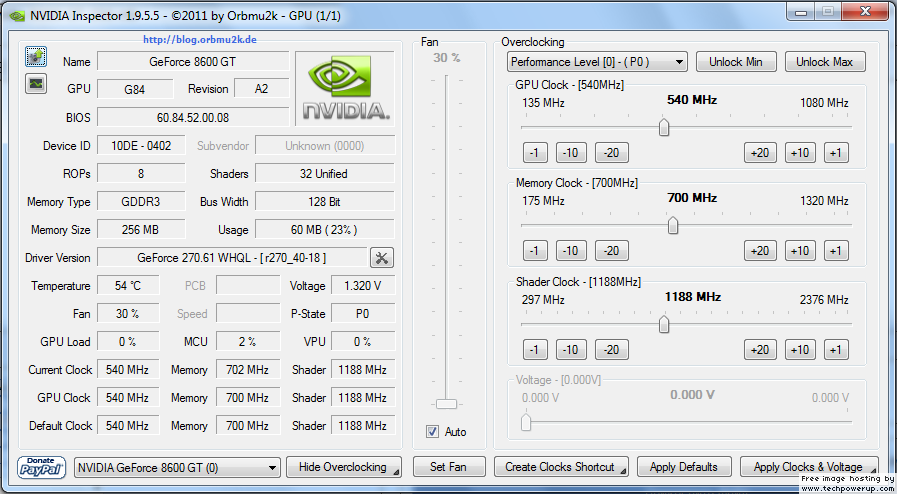
Task: Click the PayPal Donate button
Action: pyautogui.click(x=43, y=467)
